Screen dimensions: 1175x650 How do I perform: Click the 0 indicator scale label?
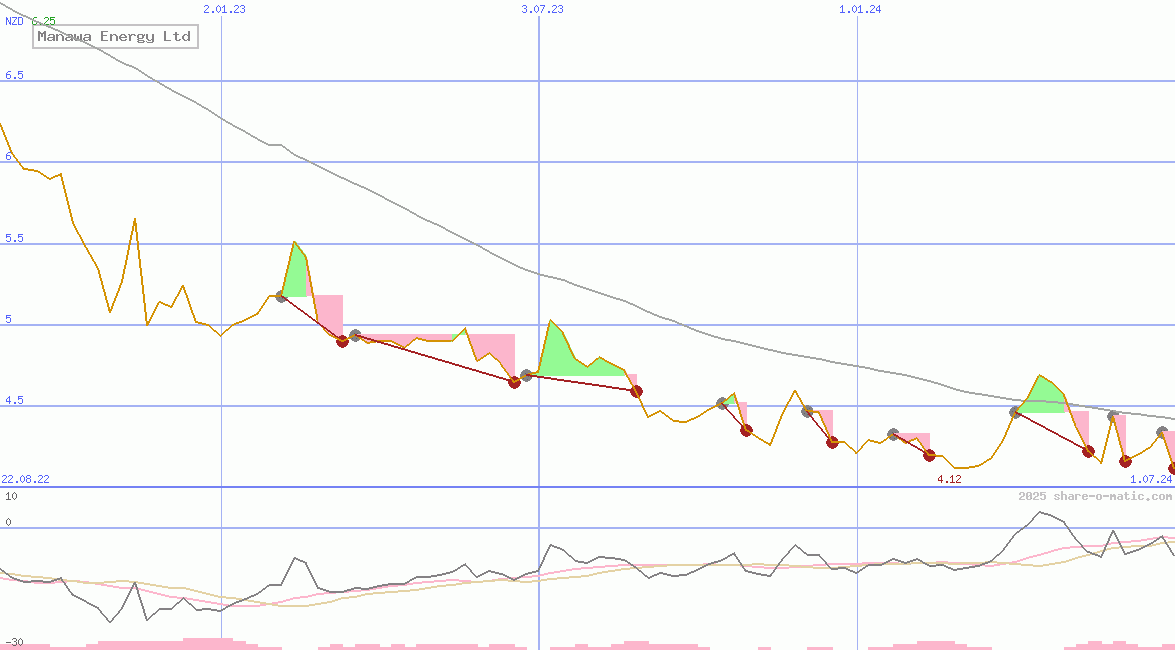tap(8, 523)
